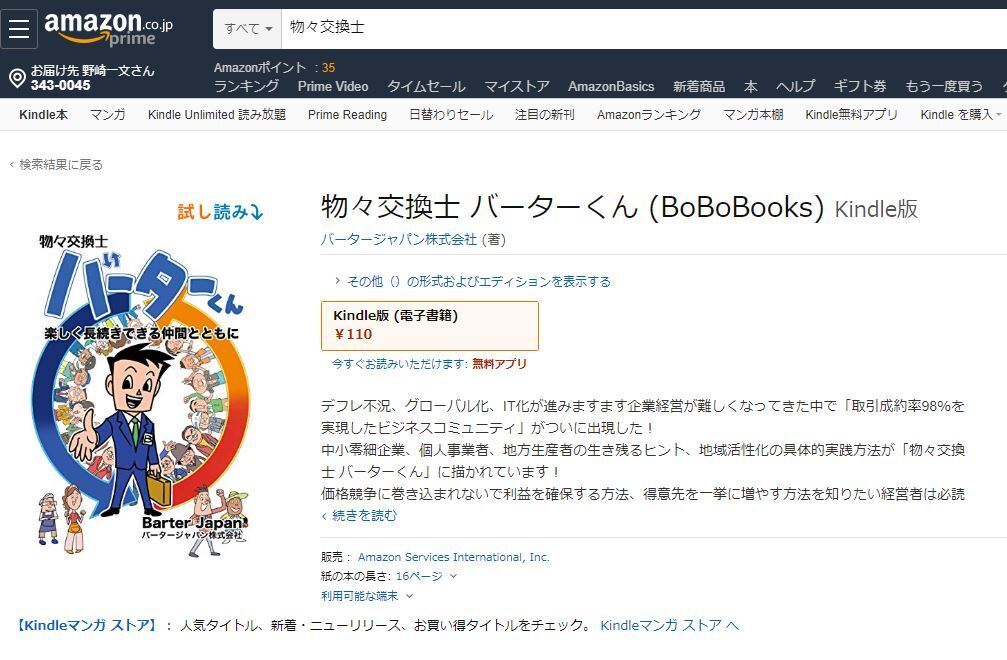
Task: Click the 無料アプリ link
Action: (499, 364)
